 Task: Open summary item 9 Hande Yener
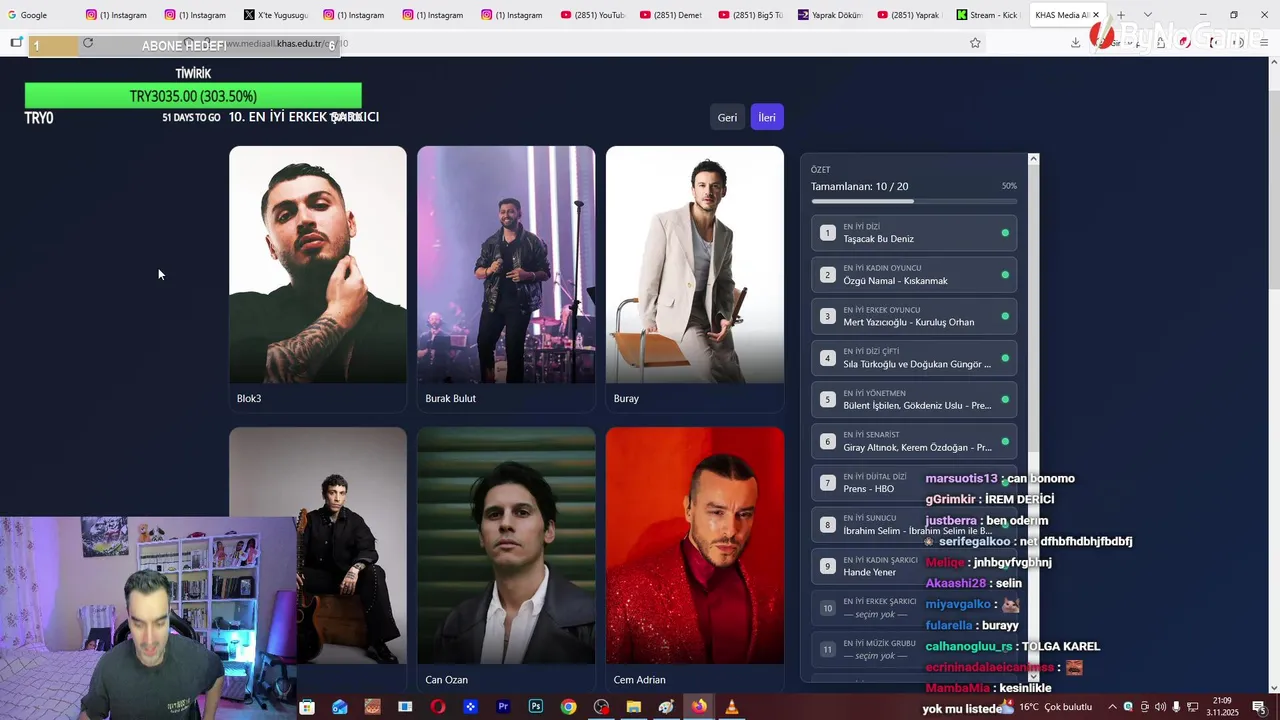(914, 566)
